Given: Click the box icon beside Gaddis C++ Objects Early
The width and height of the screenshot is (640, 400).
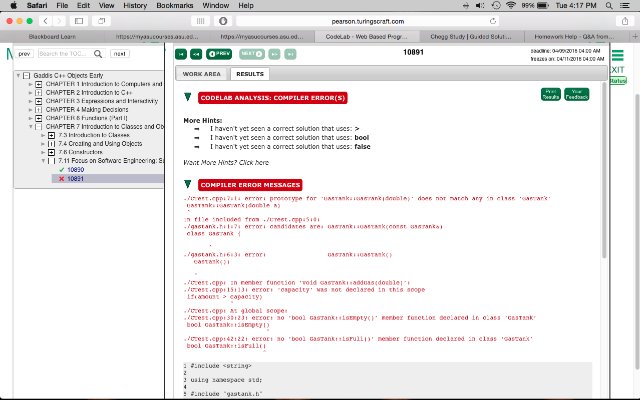Looking at the screenshot, I should (27, 76).
